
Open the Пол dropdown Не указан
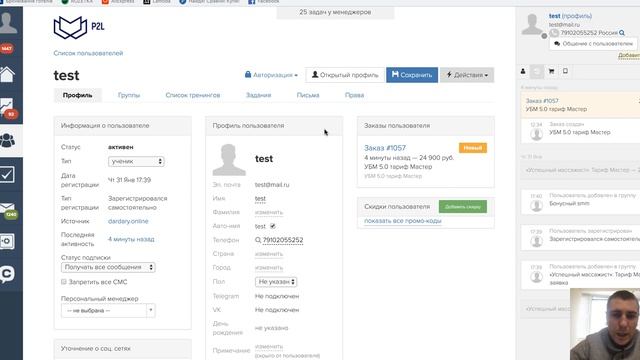[276, 282]
